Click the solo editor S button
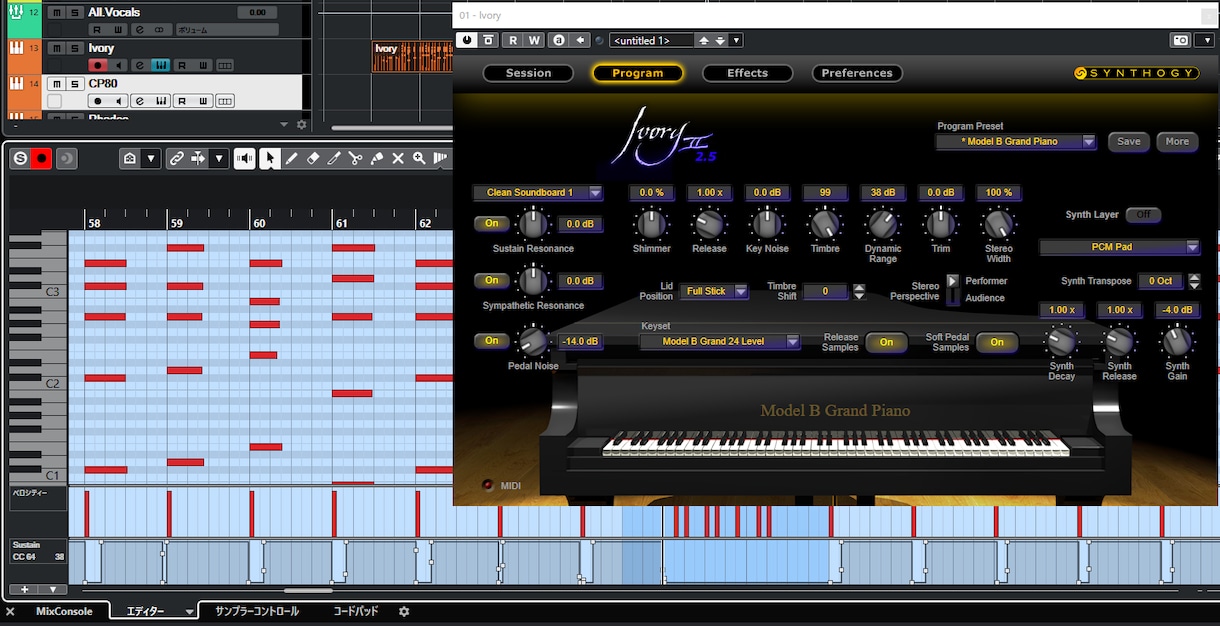 [19, 158]
